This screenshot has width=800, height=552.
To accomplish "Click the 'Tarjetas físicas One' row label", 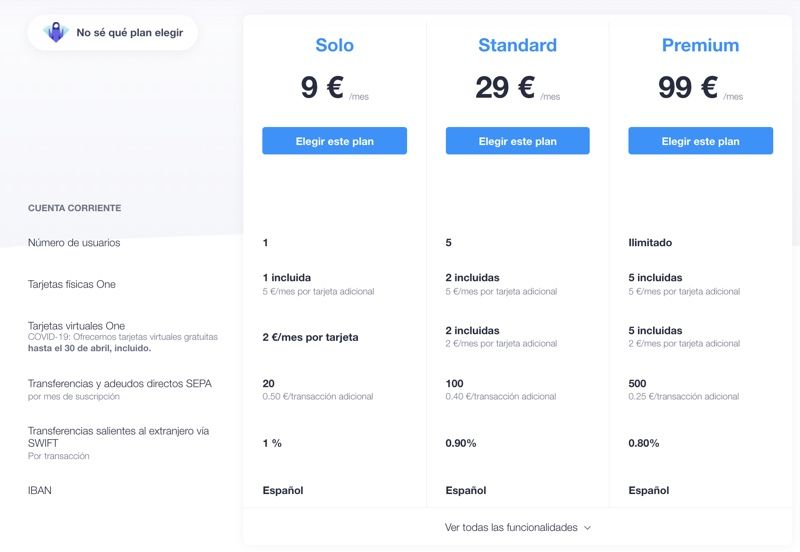I will (x=71, y=284).
